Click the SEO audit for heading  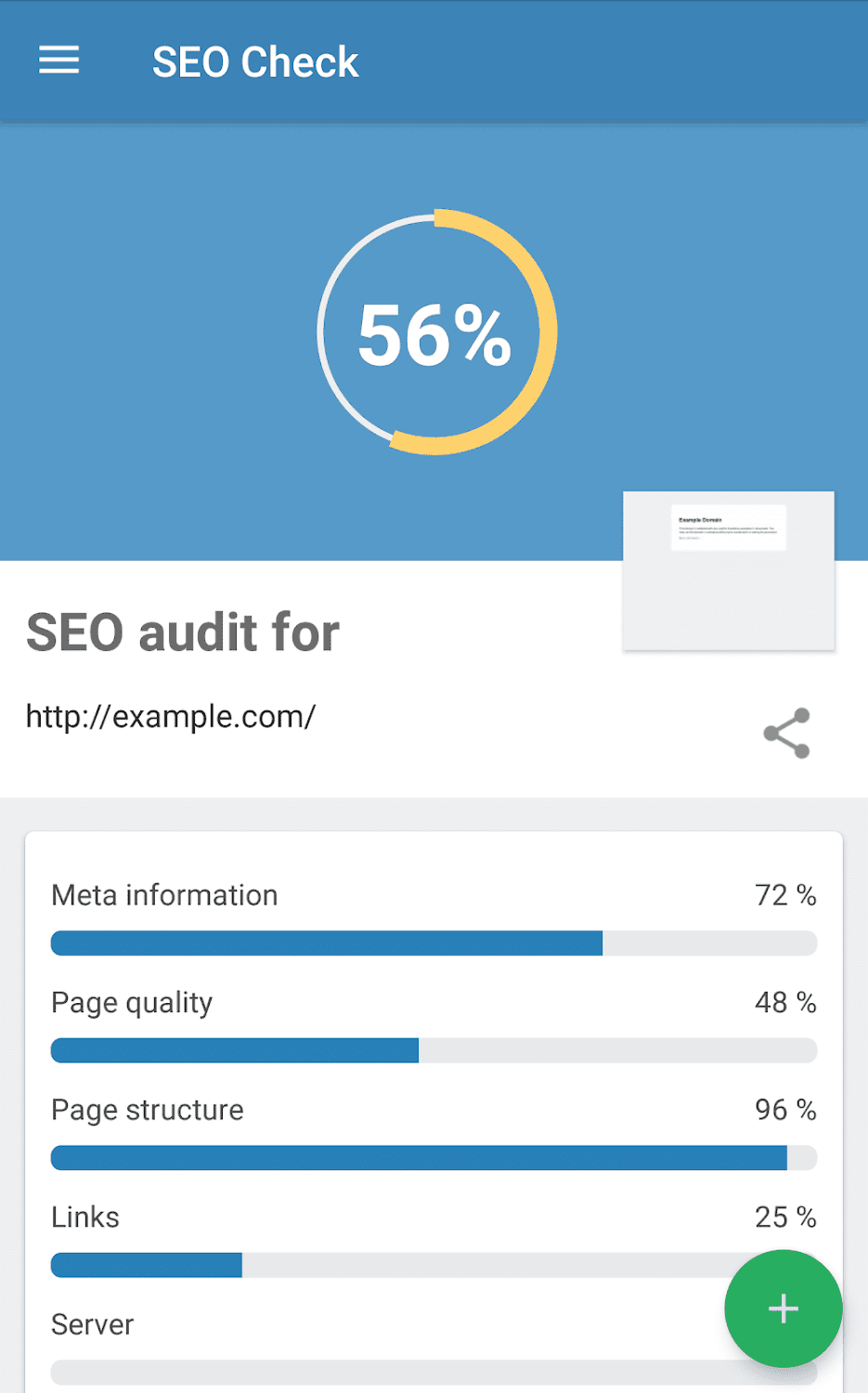183,632
